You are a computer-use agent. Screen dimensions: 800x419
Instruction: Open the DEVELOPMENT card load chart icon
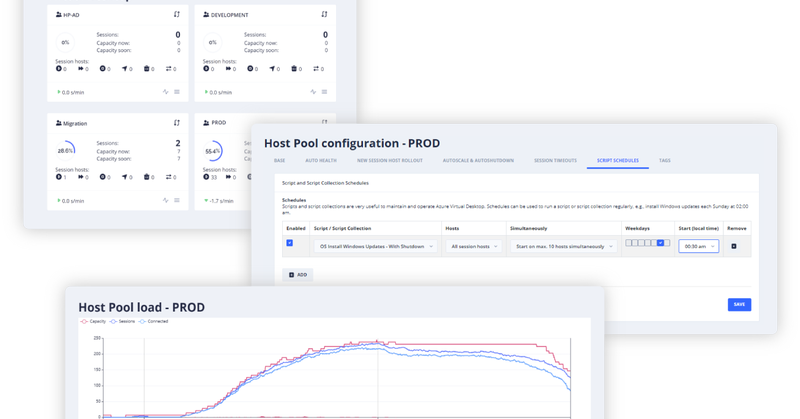(313, 92)
